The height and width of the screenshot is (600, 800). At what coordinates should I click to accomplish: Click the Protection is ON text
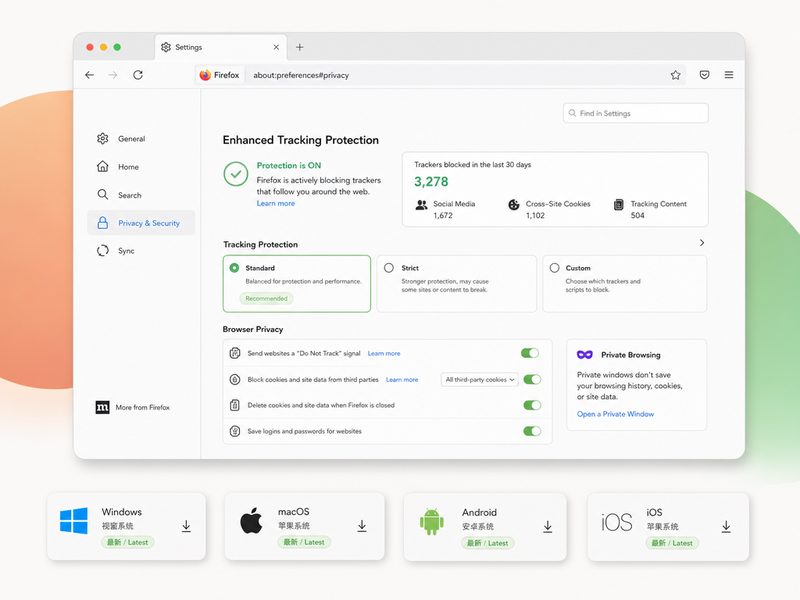point(289,165)
